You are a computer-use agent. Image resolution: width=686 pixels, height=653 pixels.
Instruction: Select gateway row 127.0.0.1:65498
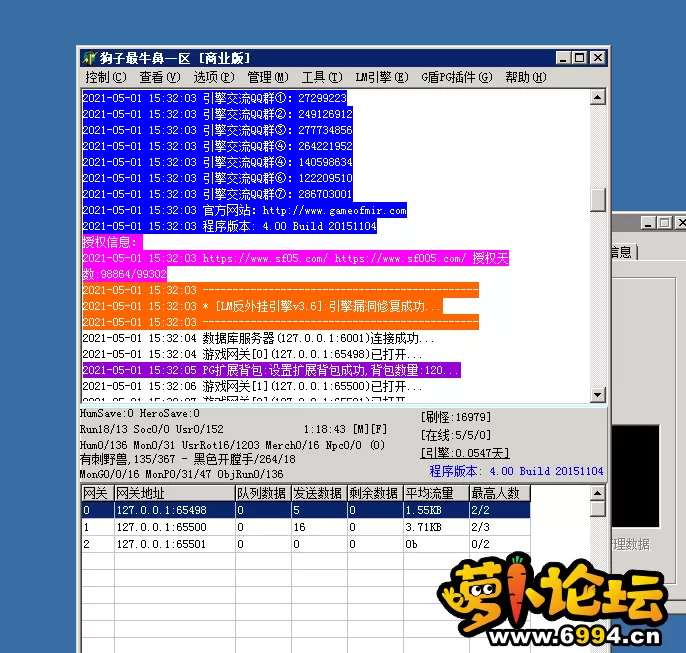click(306, 510)
